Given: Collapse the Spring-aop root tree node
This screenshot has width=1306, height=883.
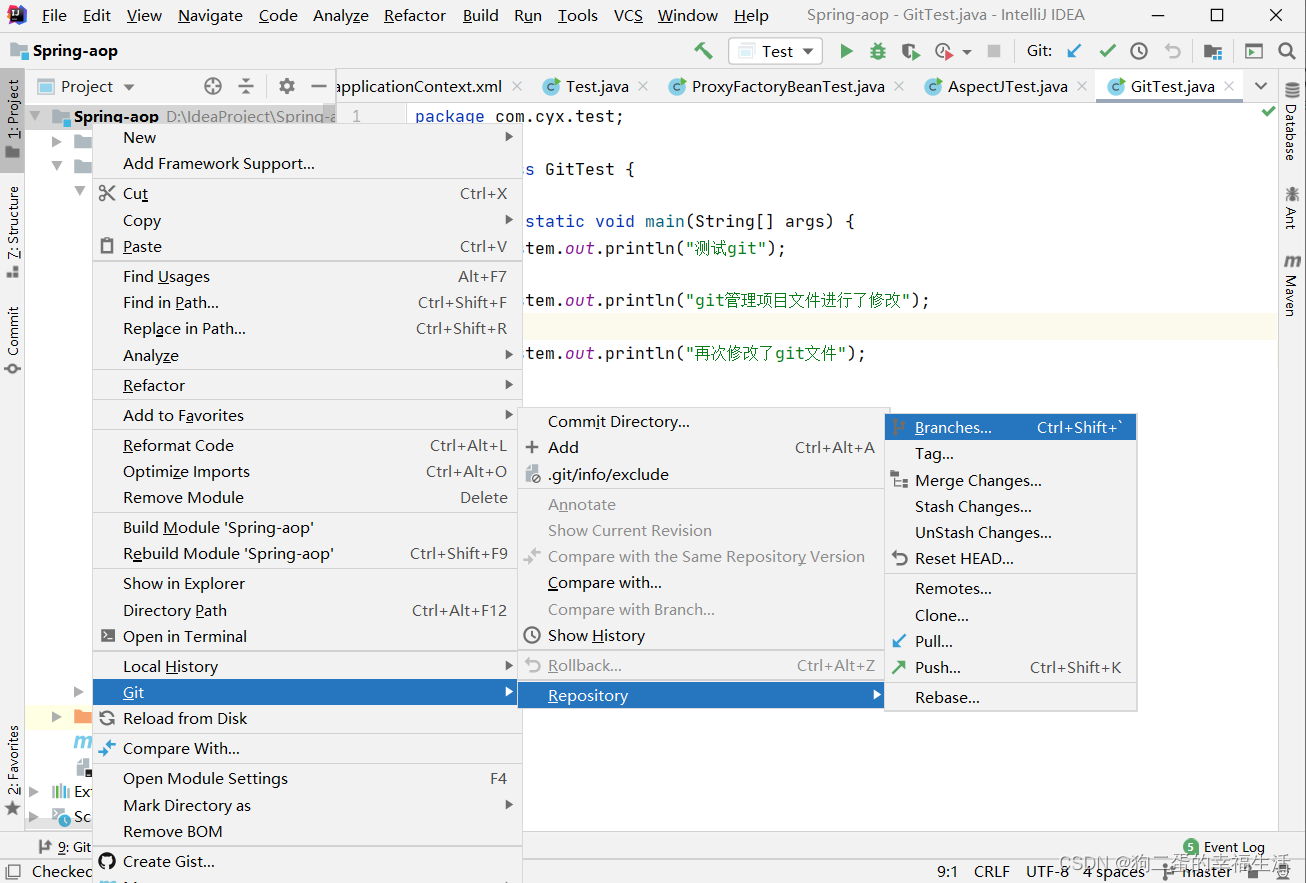Looking at the screenshot, I should (x=35, y=116).
